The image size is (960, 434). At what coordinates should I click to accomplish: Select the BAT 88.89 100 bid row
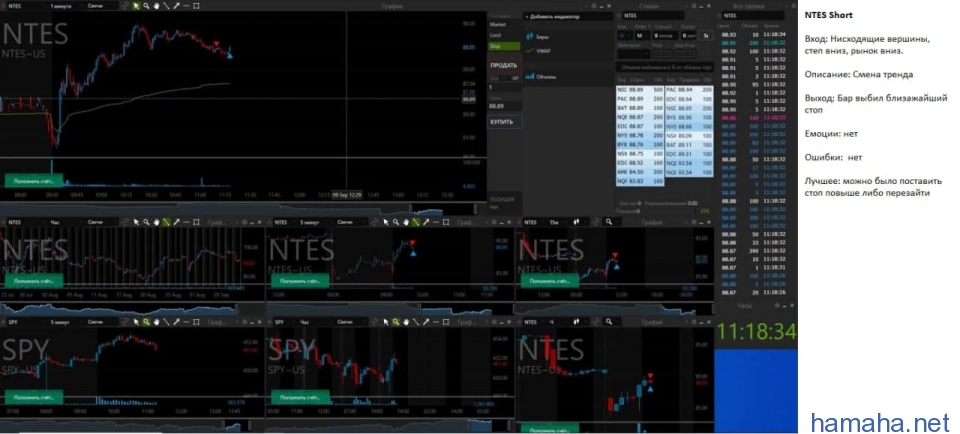coord(640,108)
